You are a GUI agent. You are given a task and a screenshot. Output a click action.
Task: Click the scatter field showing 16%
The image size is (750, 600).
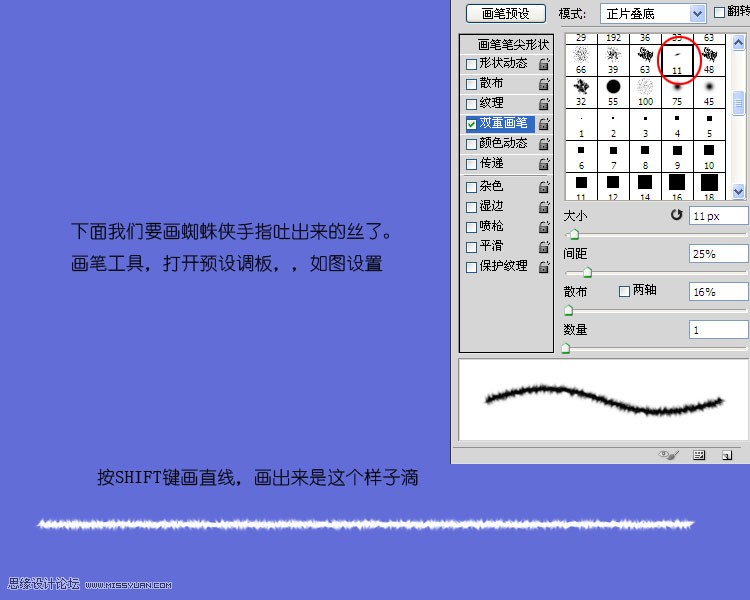coord(719,292)
